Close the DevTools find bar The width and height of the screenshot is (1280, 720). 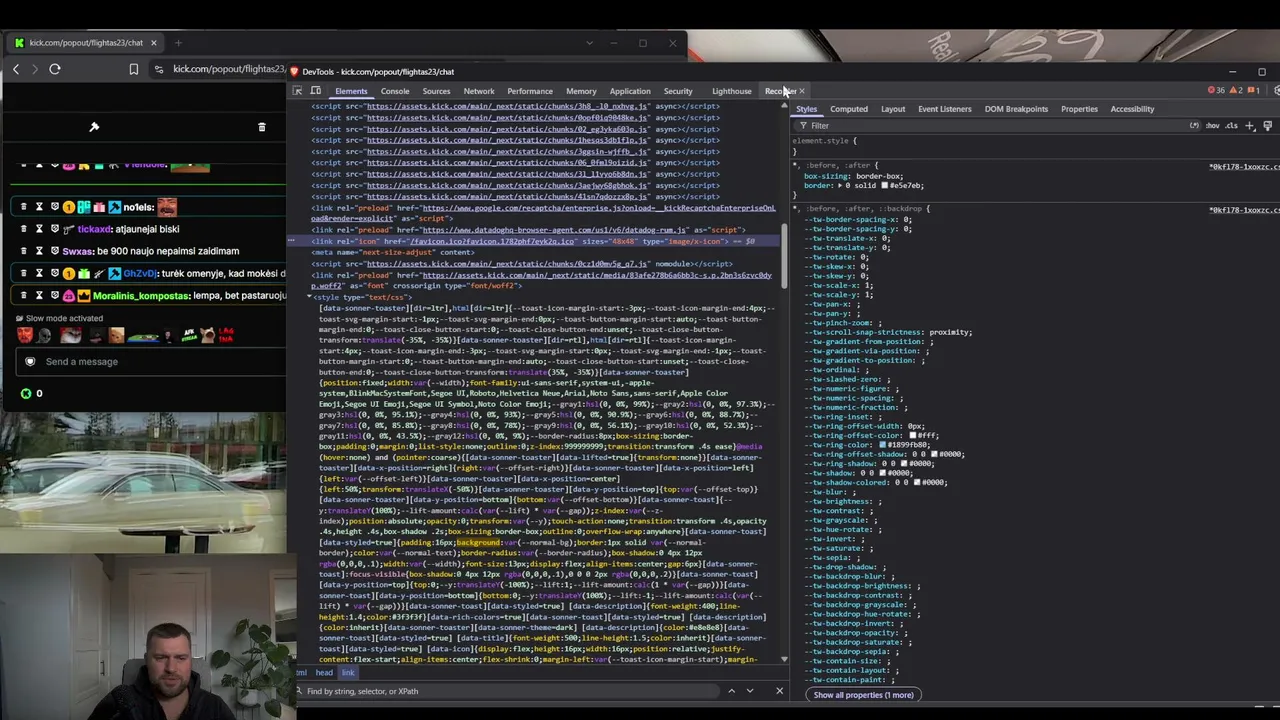(x=780, y=691)
